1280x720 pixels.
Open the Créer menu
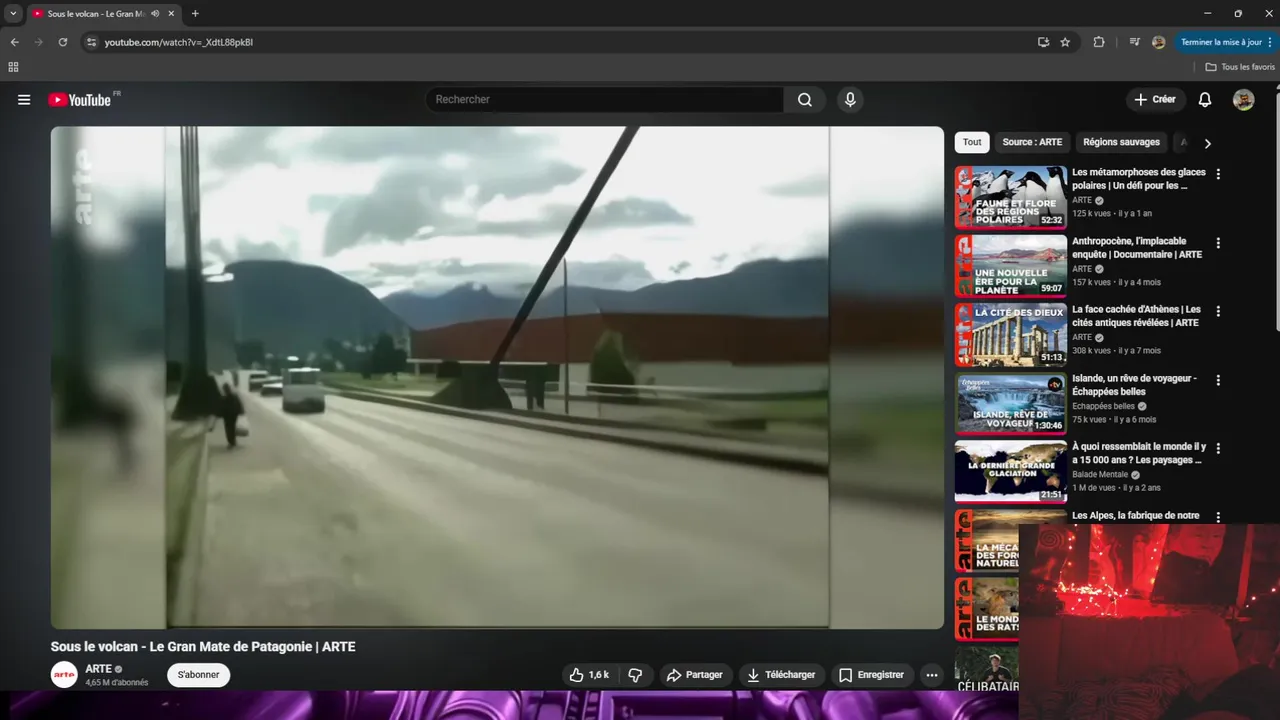click(x=1155, y=100)
